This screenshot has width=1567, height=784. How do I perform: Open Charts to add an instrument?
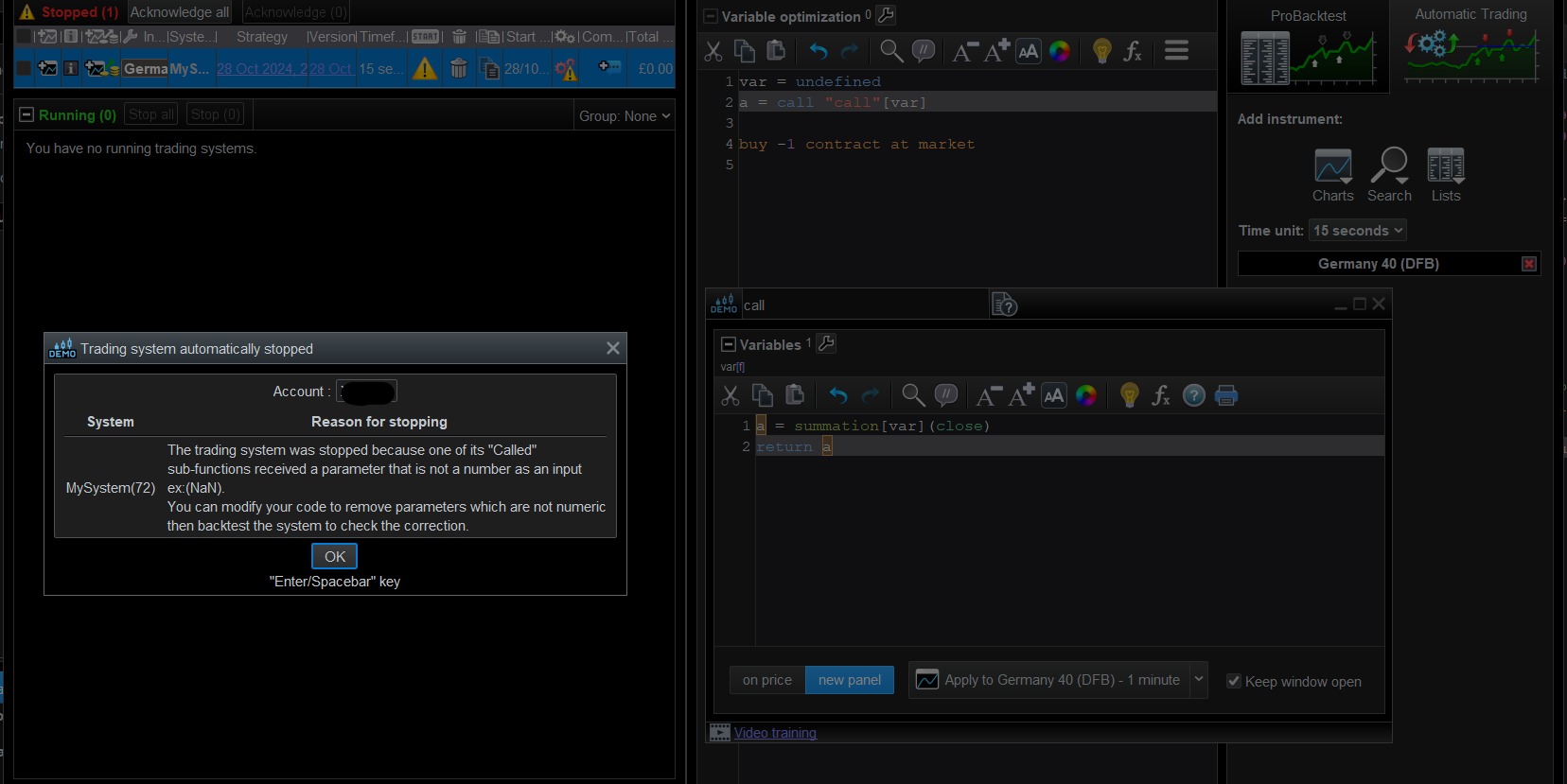1333,175
